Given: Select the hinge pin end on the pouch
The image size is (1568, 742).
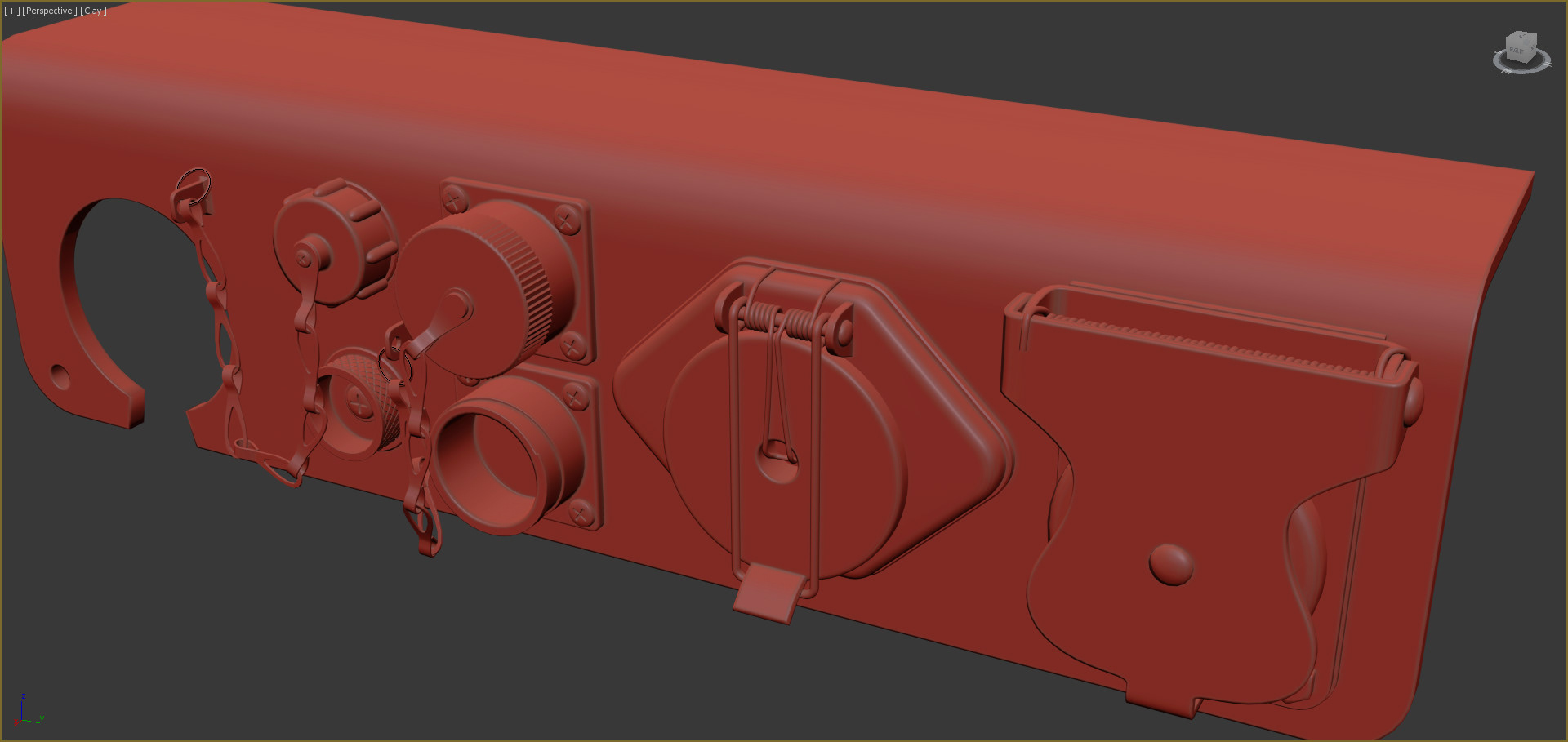Looking at the screenshot, I should click(x=1414, y=398).
